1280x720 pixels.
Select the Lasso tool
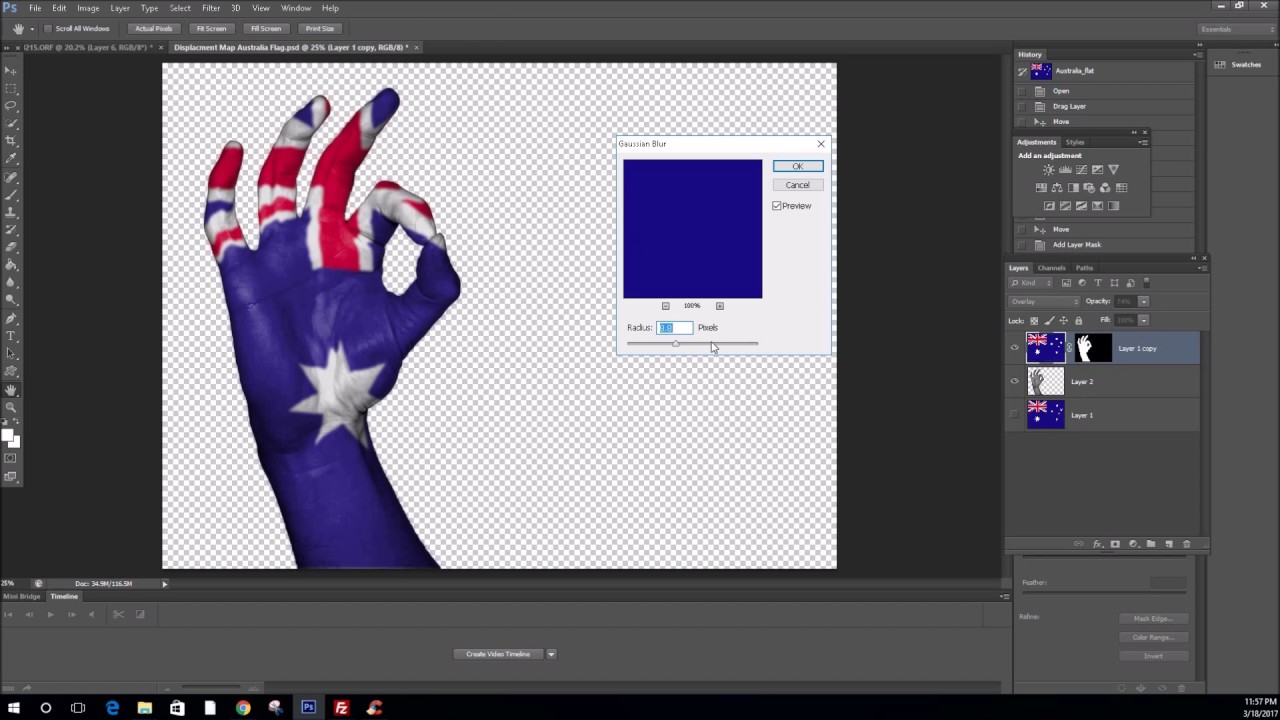coord(11,105)
